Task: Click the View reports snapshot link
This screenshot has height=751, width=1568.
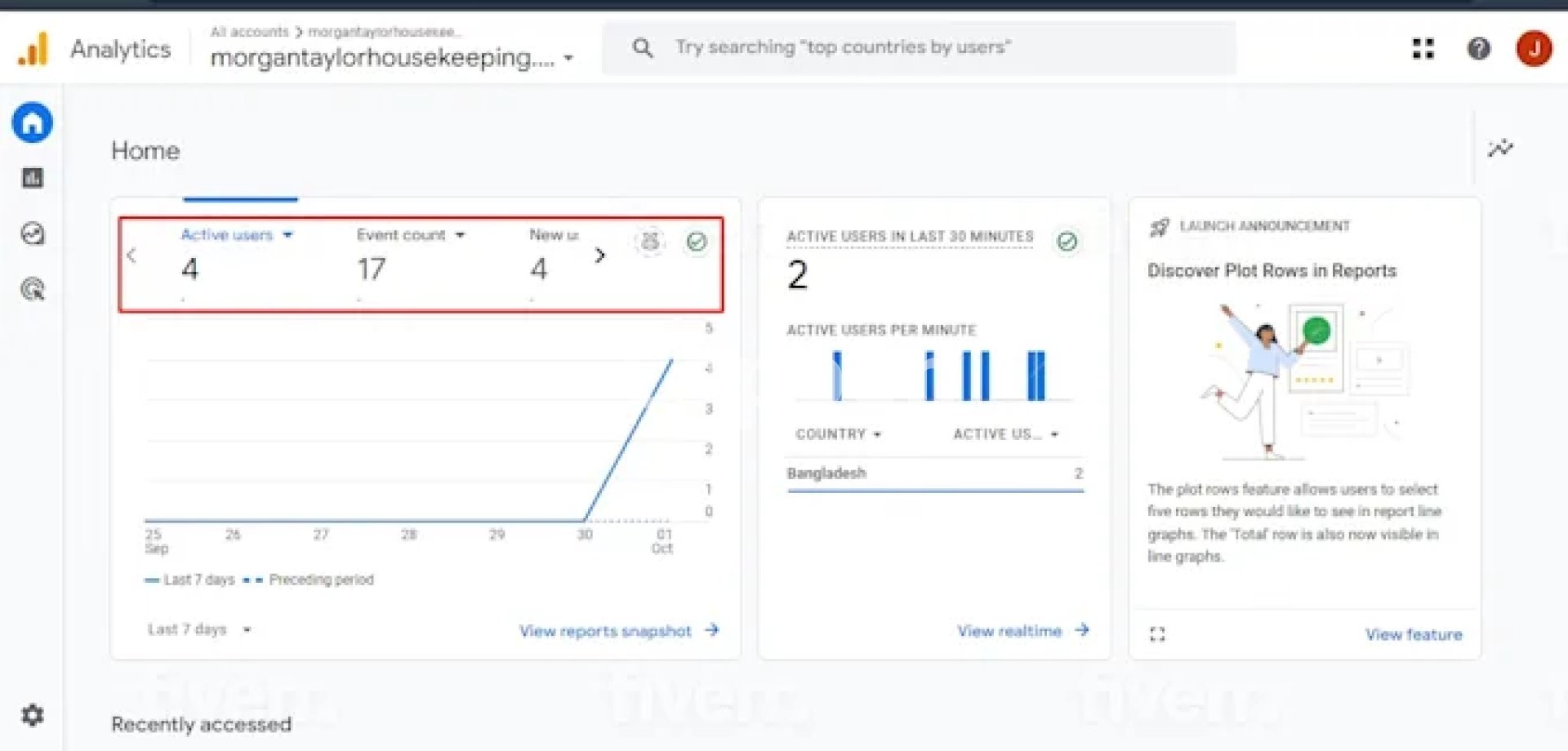Action: 618,631
